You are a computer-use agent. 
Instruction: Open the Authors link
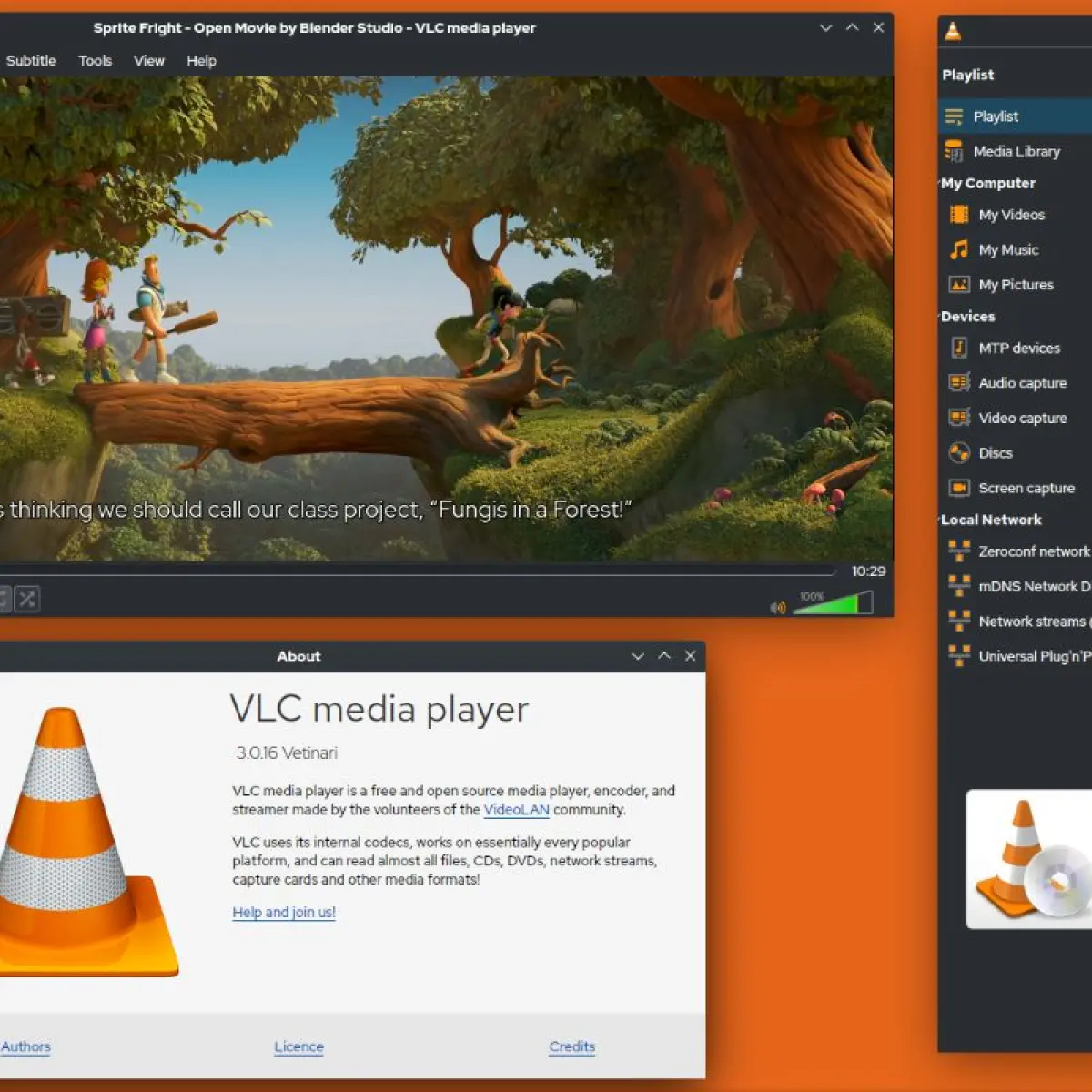25,1046
